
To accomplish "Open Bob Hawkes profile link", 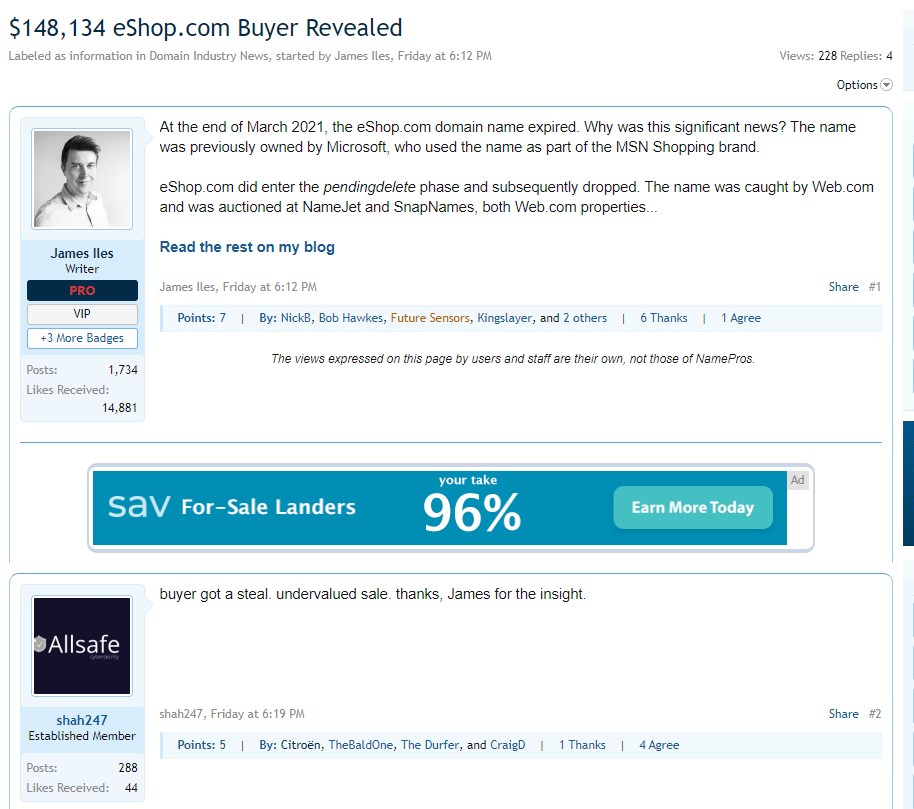I will point(351,318).
